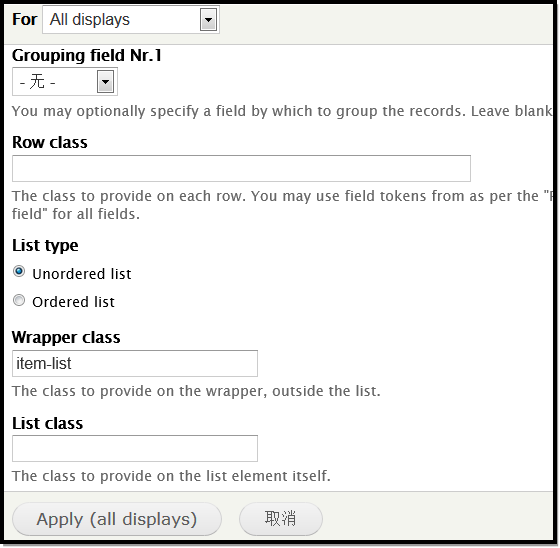
Task: Click into the Wrapper class field containing item-list
Action: click(x=135, y=363)
